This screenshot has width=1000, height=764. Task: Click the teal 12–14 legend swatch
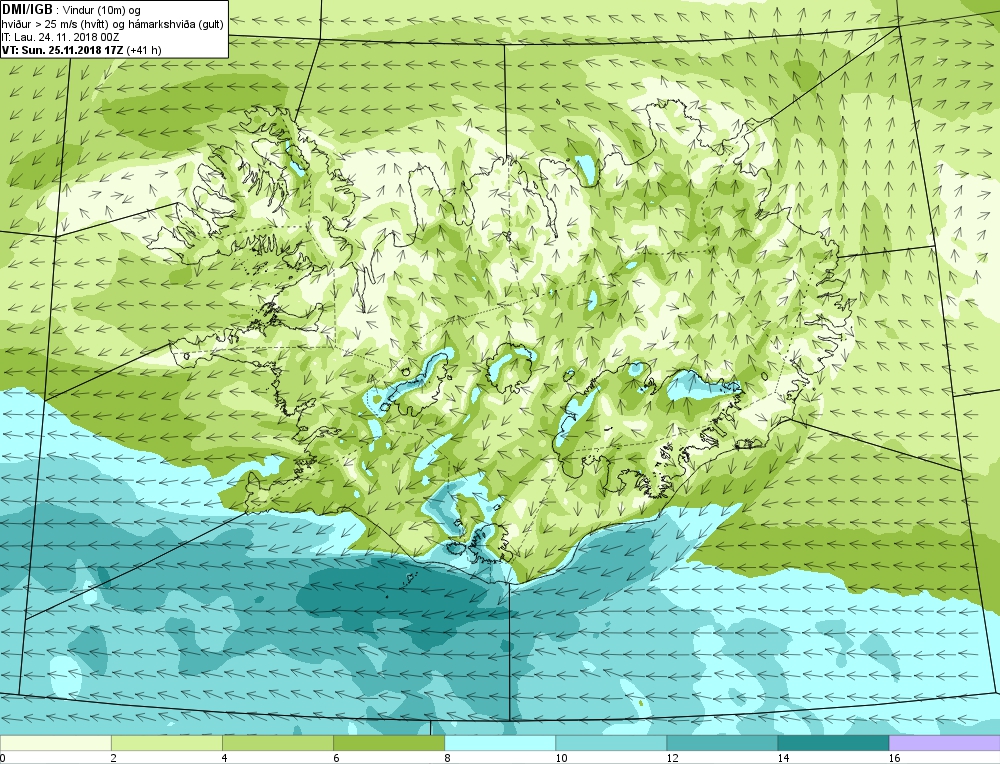(722, 743)
